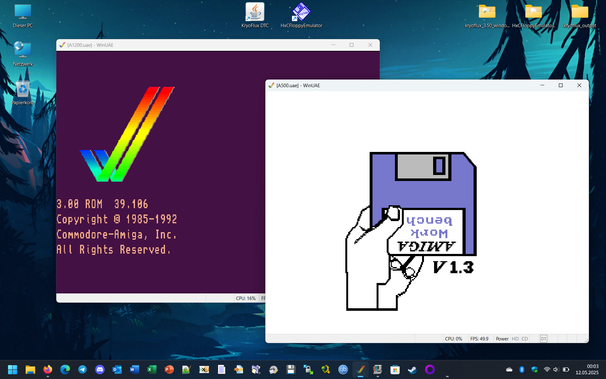
Task: Click the Bluetooth tray icon
Action: click(x=522, y=370)
